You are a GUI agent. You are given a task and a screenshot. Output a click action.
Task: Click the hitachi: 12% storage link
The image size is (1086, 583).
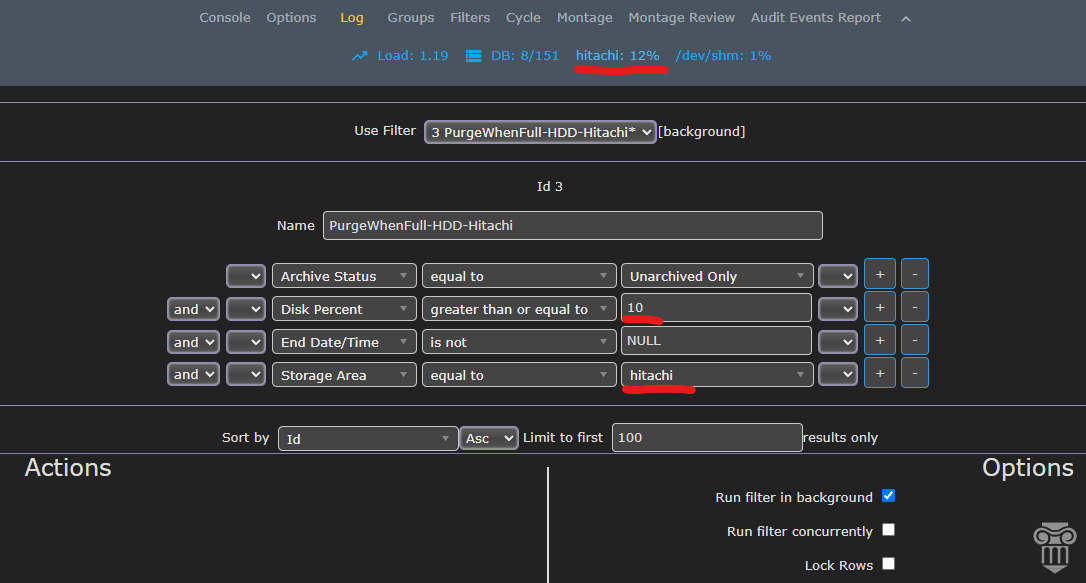[618, 56]
